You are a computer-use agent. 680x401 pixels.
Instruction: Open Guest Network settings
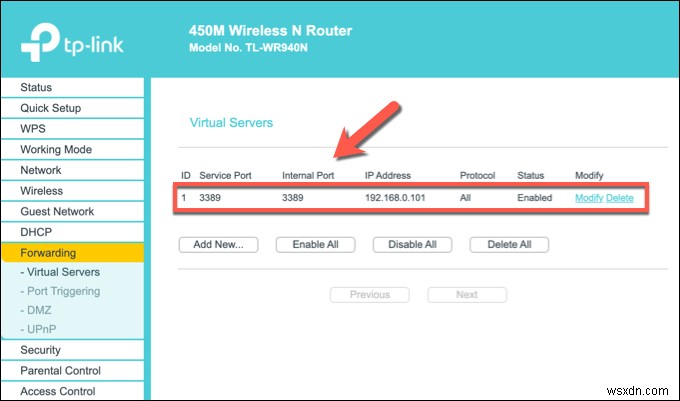72,212
